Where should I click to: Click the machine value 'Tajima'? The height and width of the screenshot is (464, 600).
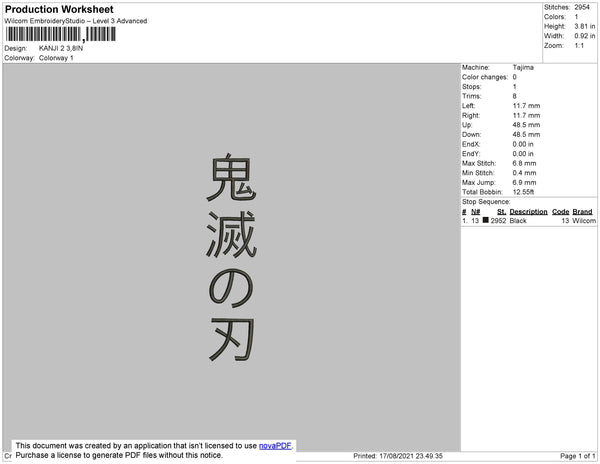pyautogui.click(x=523, y=67)
